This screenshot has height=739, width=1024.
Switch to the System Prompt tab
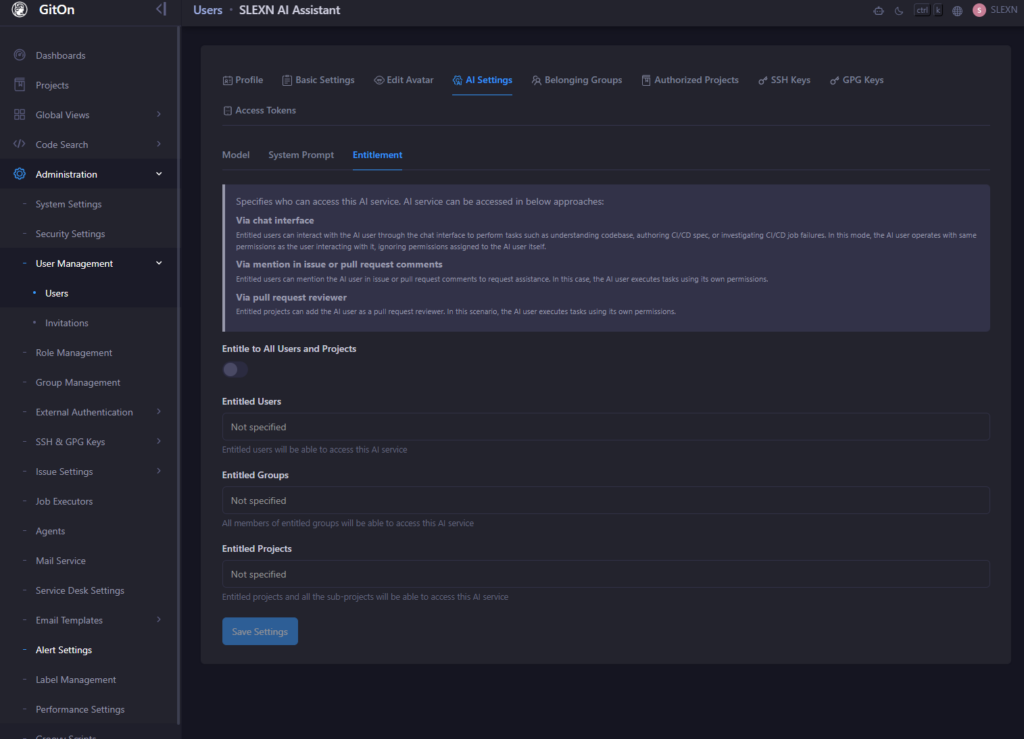[x=301, y=155]
